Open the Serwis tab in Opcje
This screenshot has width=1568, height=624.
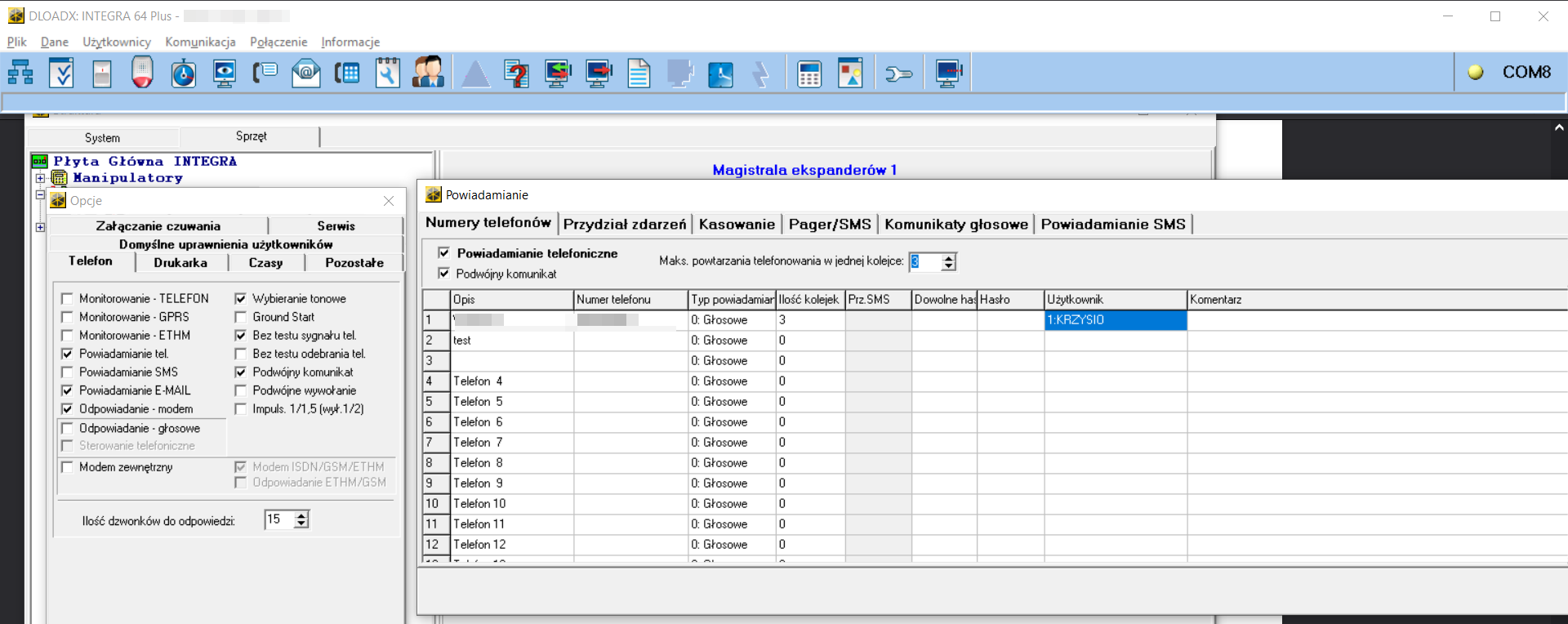[336, 226]
